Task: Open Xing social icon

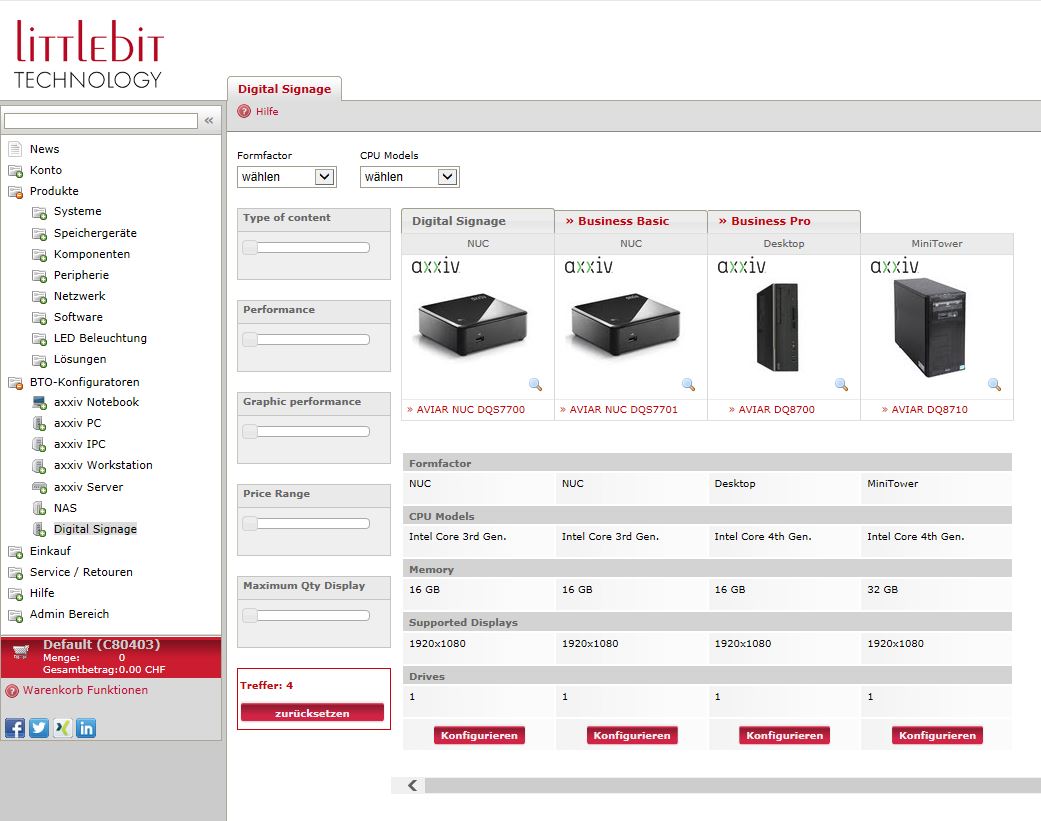Action: coord(62,728)
